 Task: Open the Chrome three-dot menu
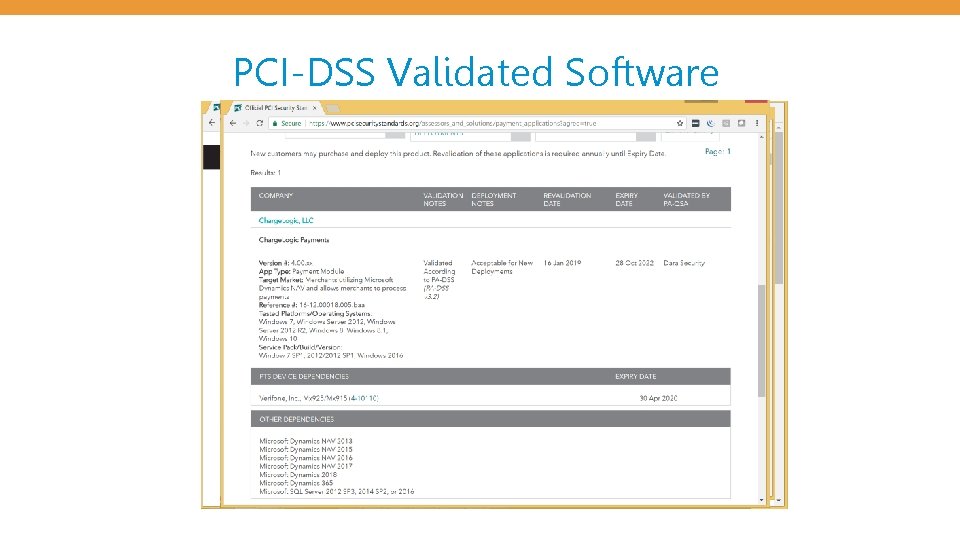point(757,123)
